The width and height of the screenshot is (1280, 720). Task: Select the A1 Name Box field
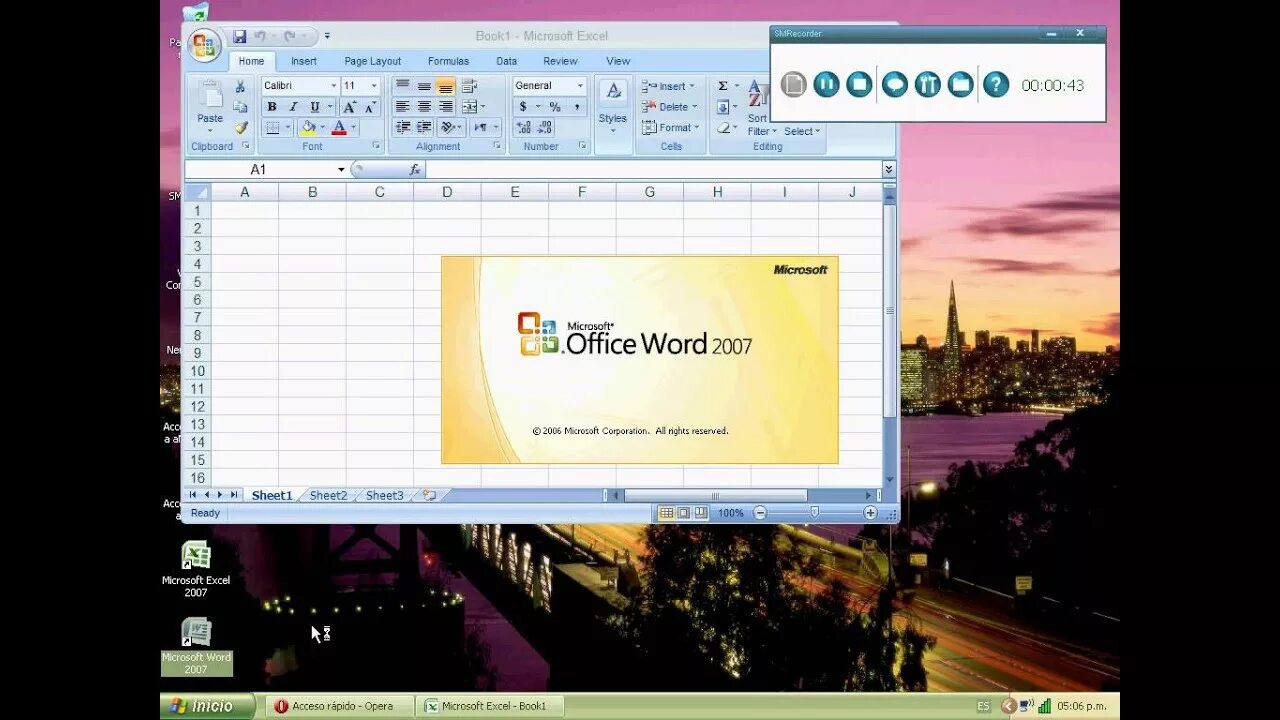pyautogui.click(x=259, y=170)
